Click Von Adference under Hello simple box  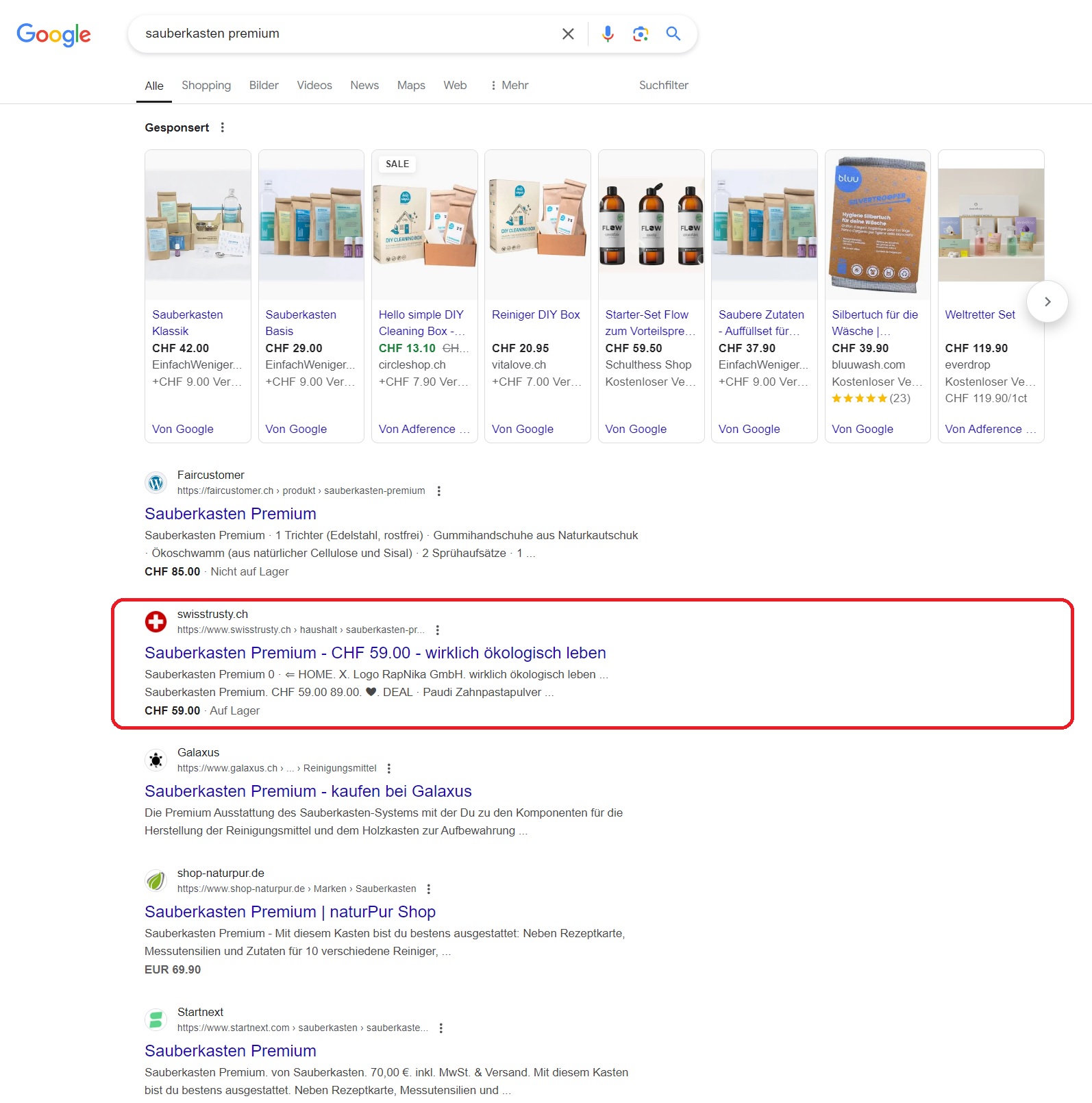click(424, 429)
